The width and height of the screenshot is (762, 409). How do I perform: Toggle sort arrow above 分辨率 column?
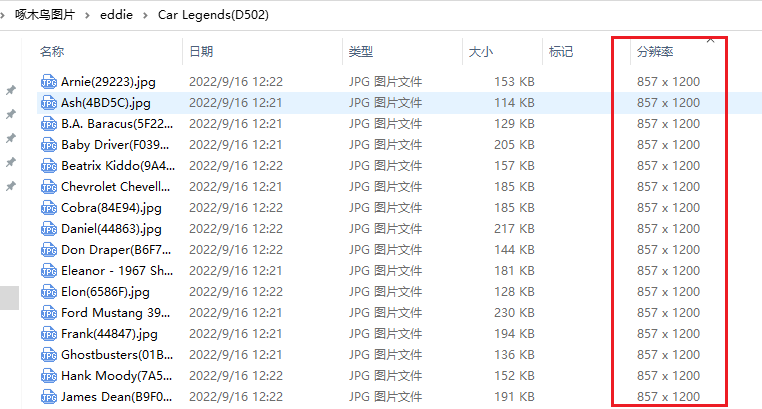(x=710, y=40)
